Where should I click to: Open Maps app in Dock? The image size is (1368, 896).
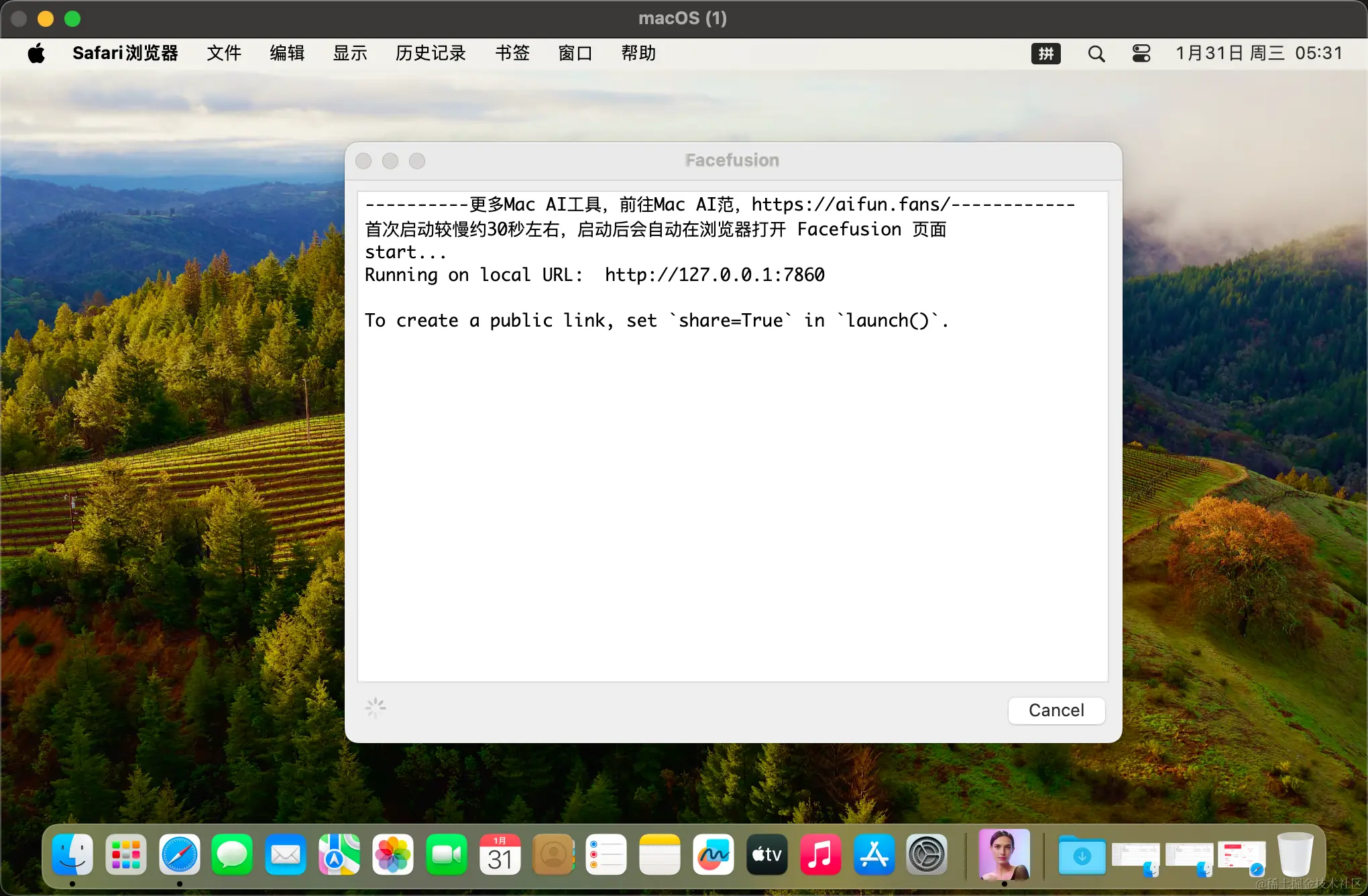[x=339, y=855]
